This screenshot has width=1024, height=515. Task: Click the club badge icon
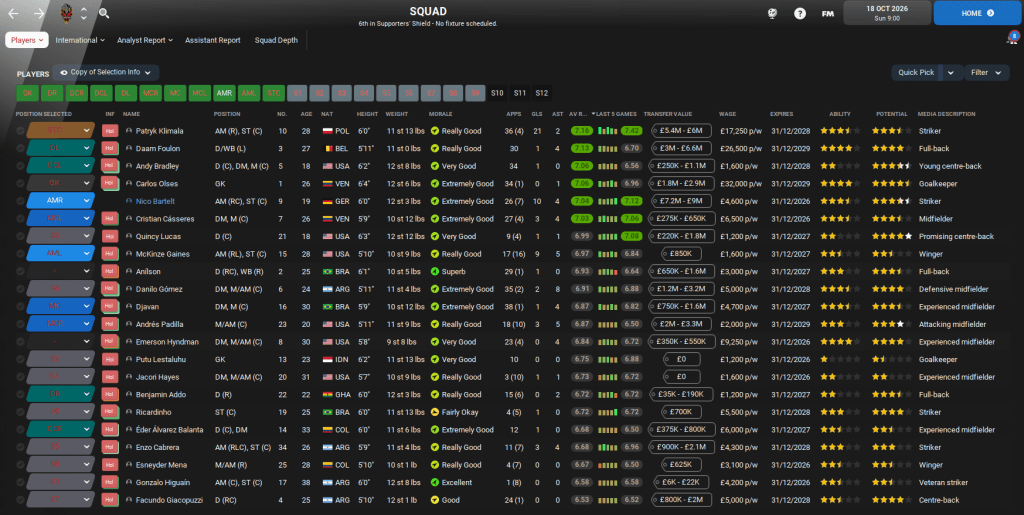point(67,14)
